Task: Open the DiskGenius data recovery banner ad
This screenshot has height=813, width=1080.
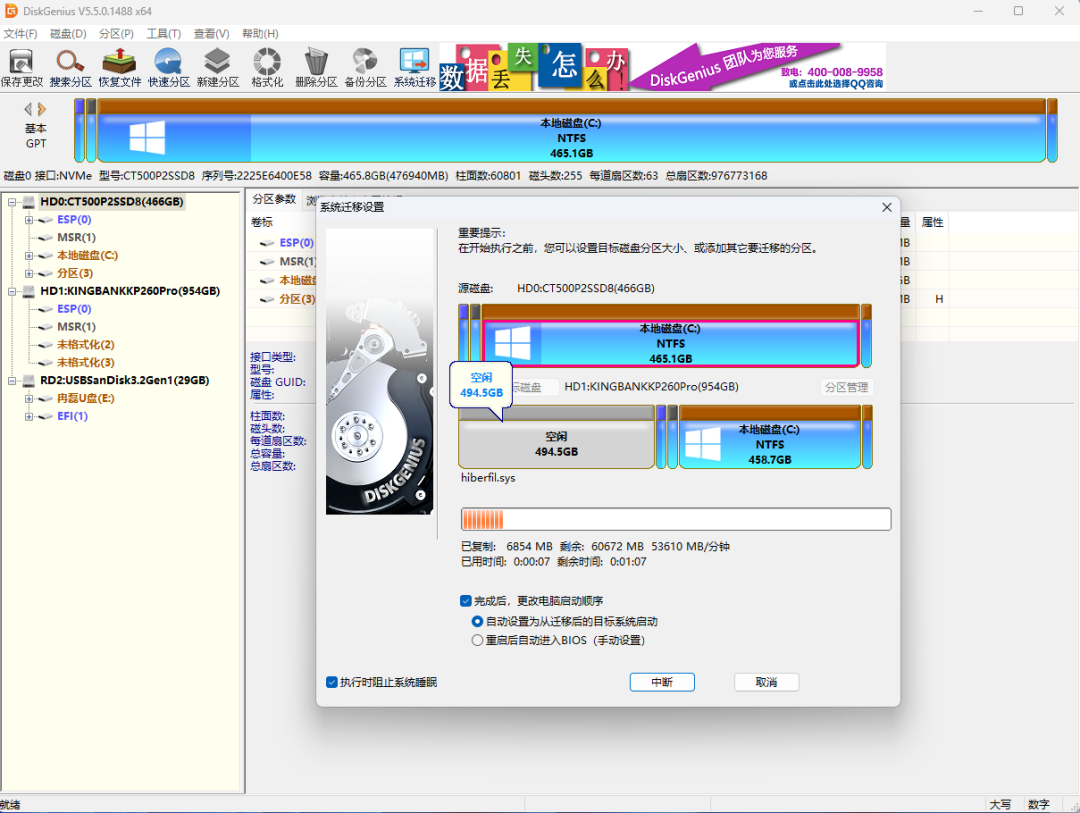Action: click(x=662, y=67)
